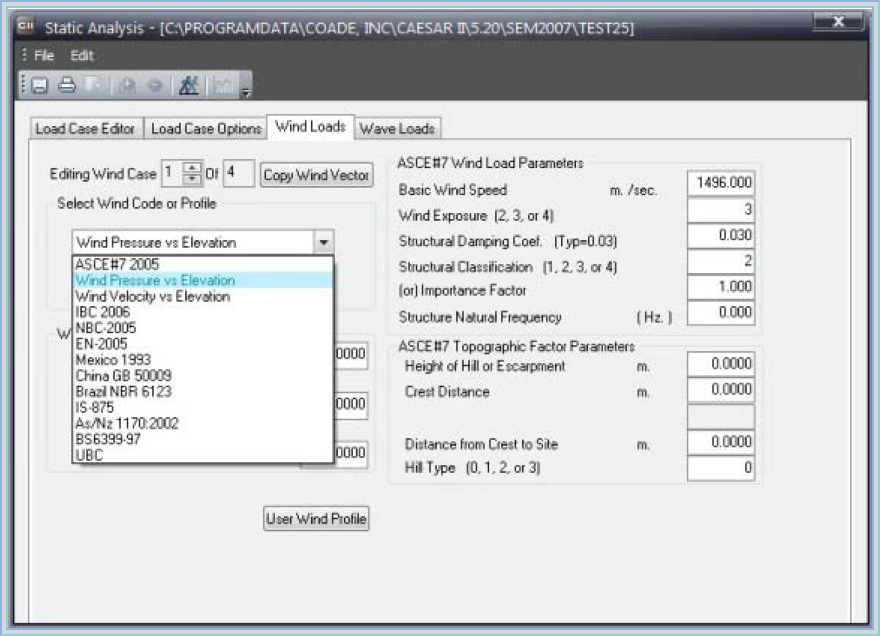Choose BS6399-97 wind code
This screenshot has width=880, height=636.
pyautogui.click(x=203, y=439)
